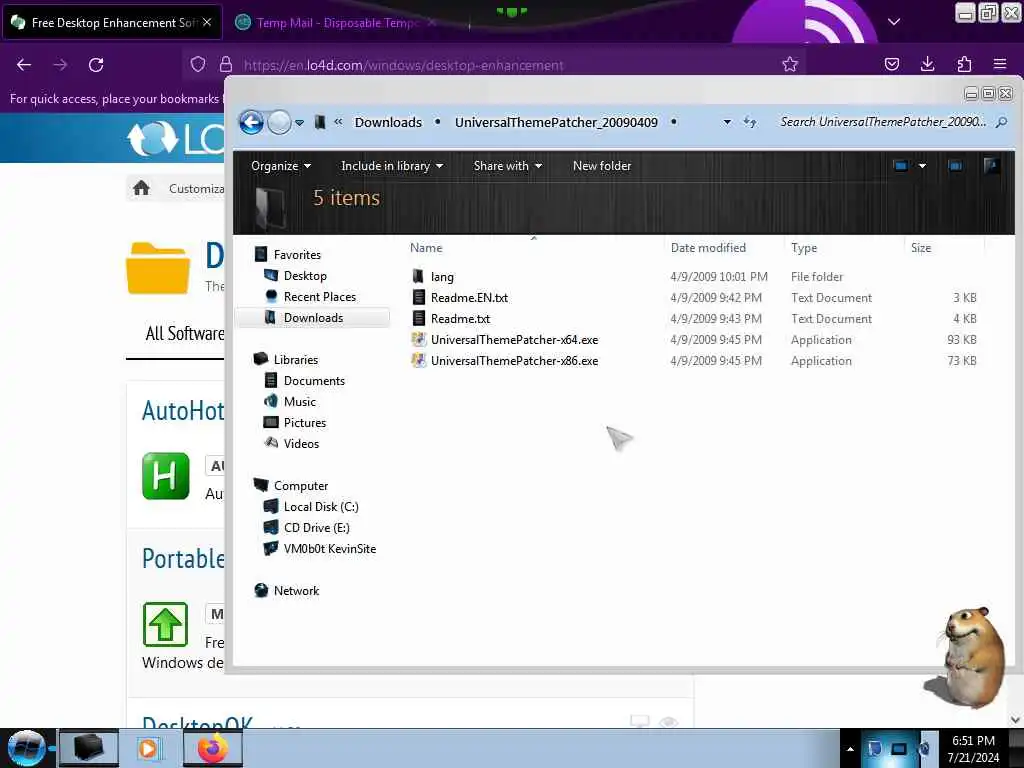Open Firefox downloads panel icon
Screen dimensions: 1024x768
pyautogui.click(x=927, y=64)
